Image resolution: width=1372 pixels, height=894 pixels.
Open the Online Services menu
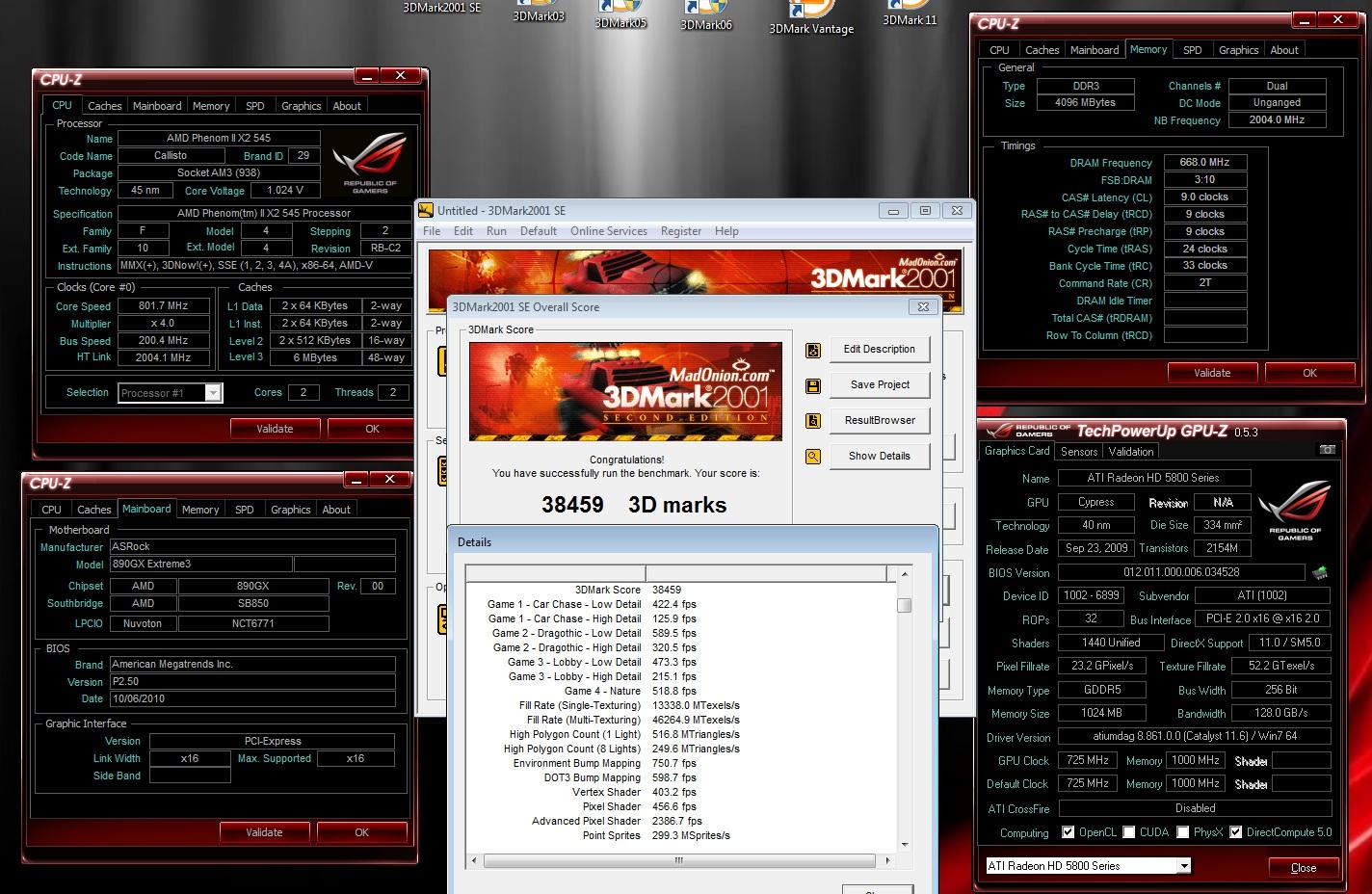click(x=609, y=231)
